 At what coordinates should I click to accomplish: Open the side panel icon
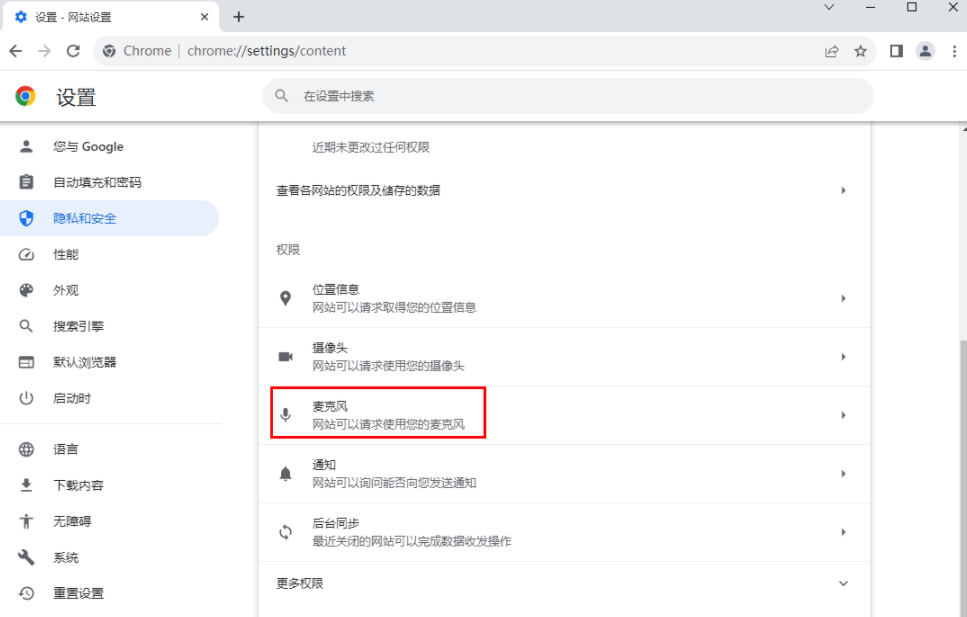[x=896, y=51]
